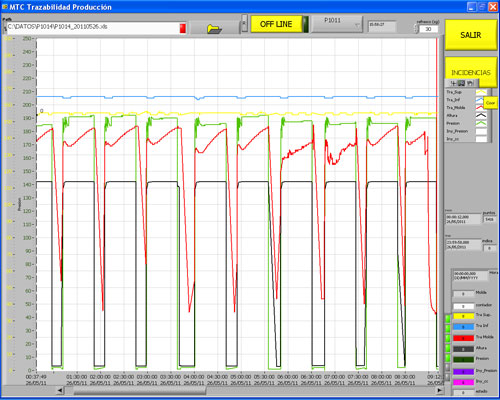Screen dimensions: 500x400
Task: Click the estado value field
Action: pos(463,393)
